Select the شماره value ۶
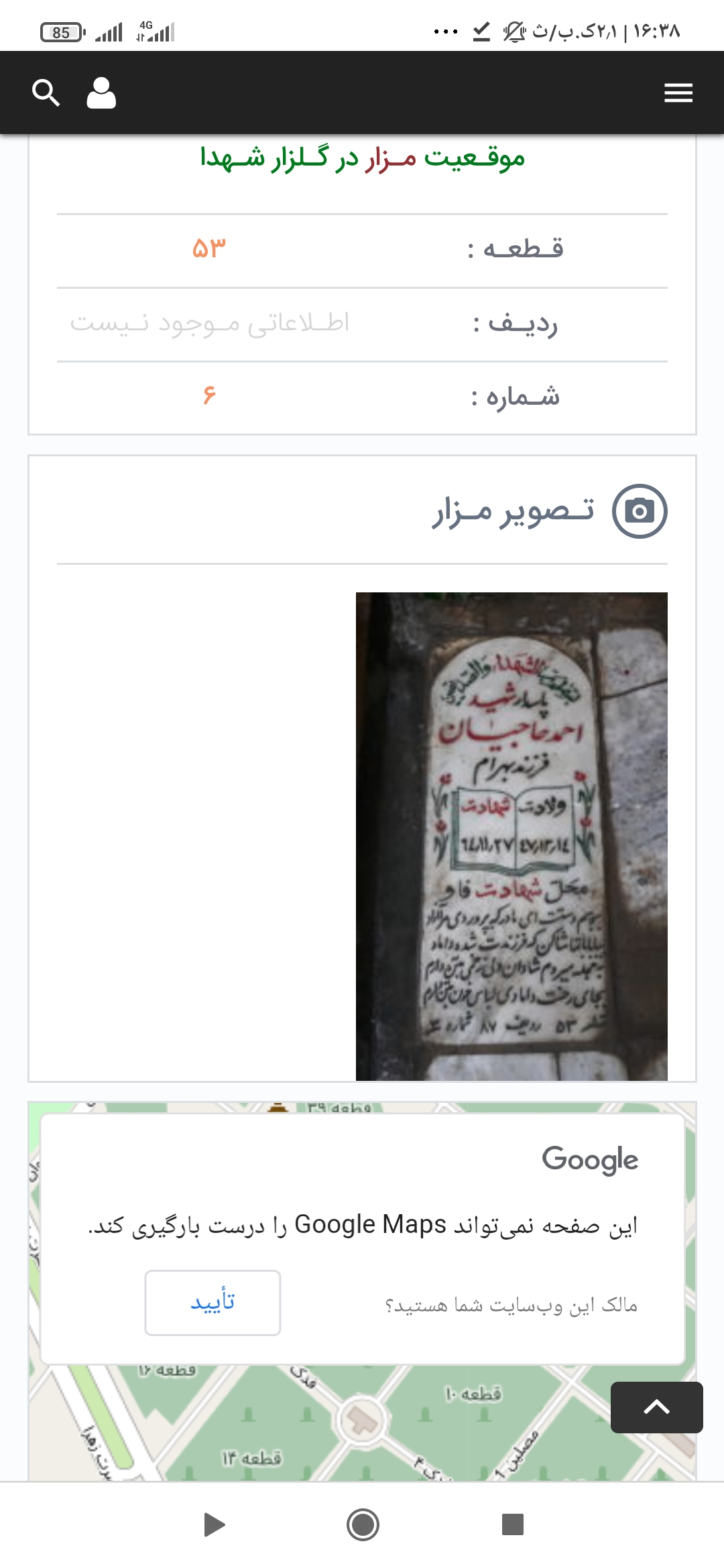Image resolution: width=724 pixels, height=1568 pixels. click(x=209, y=395)
